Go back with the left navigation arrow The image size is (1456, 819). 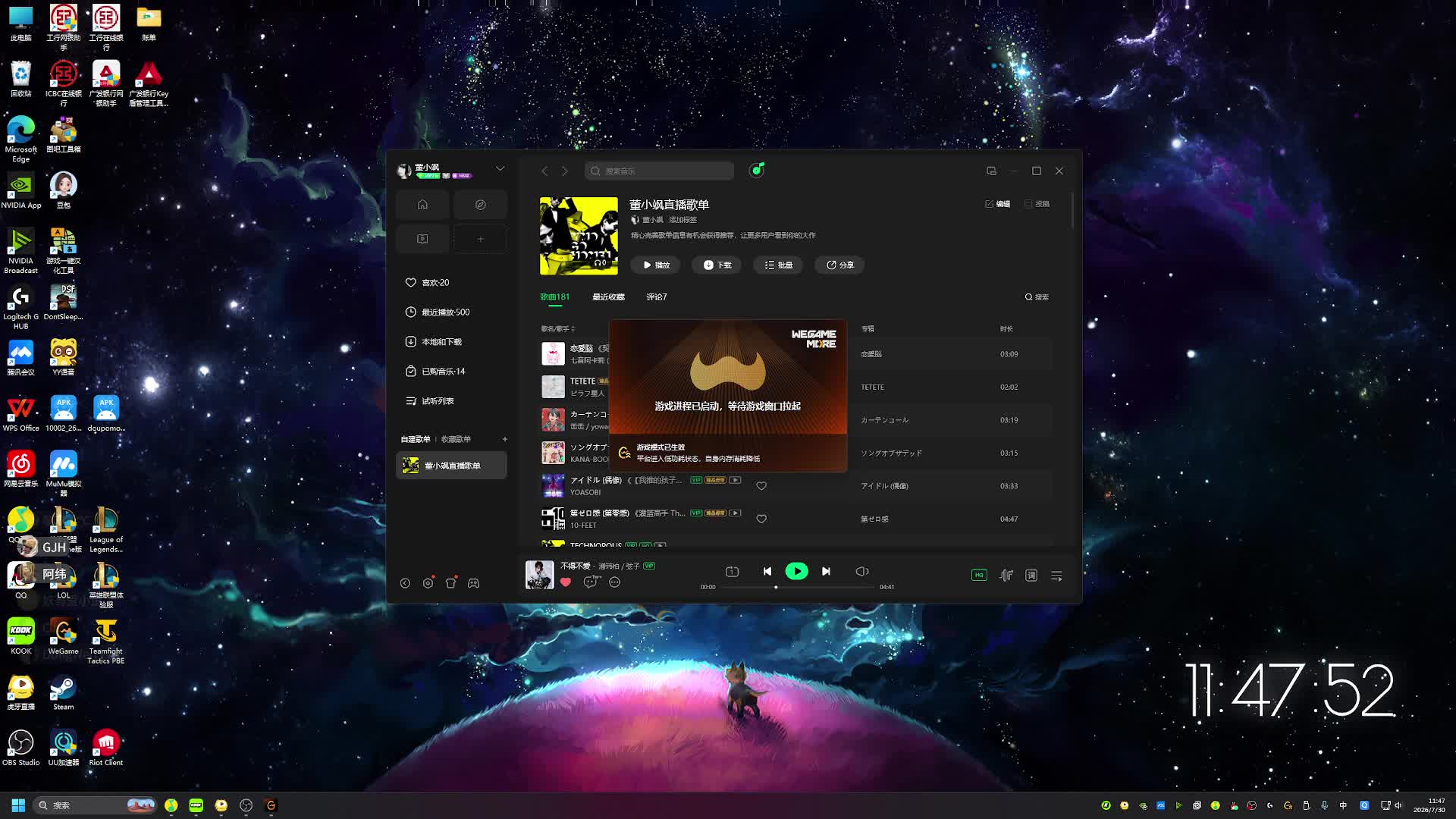tap(544, 171)
